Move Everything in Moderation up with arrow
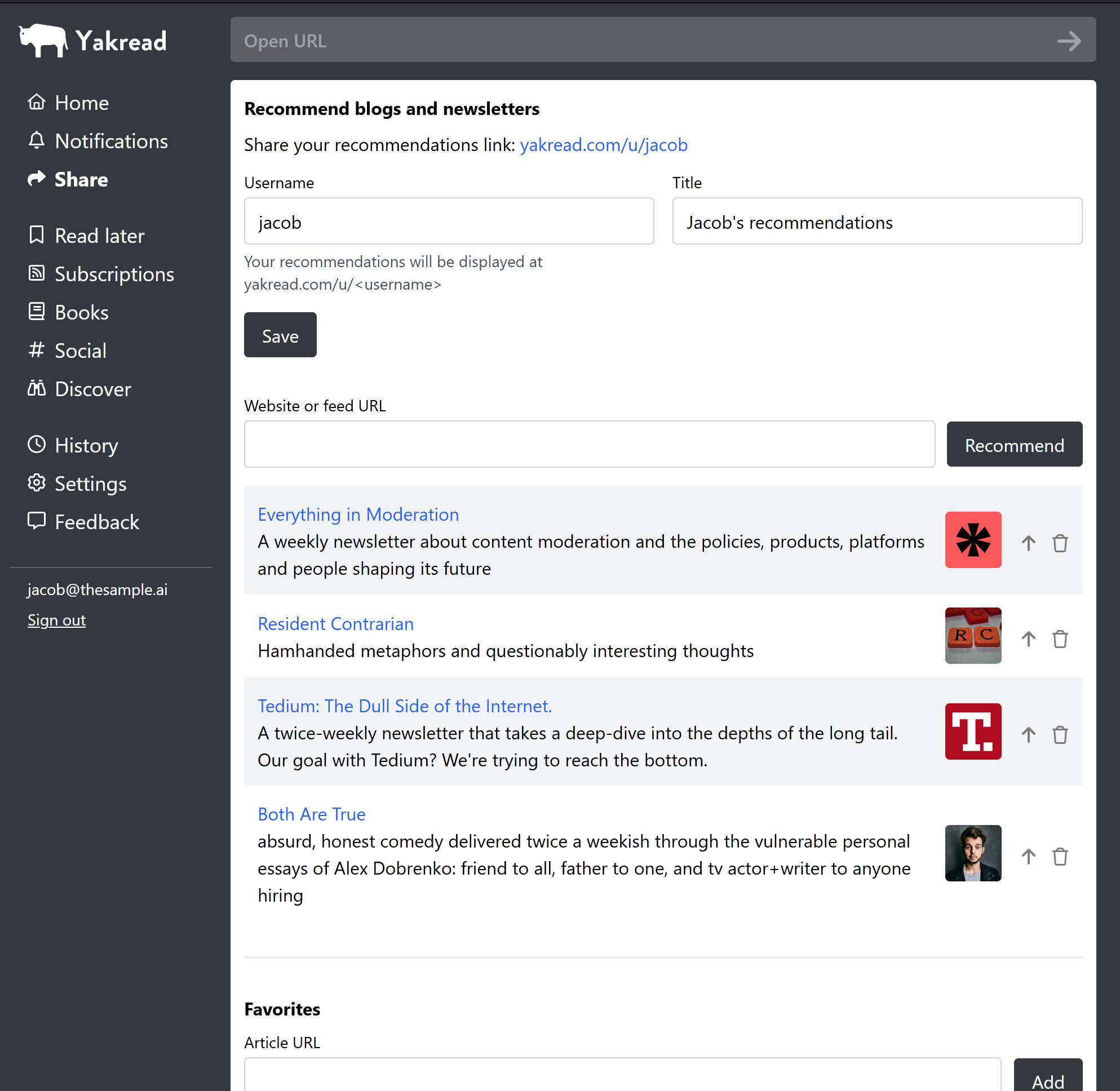 (1028, 543)
